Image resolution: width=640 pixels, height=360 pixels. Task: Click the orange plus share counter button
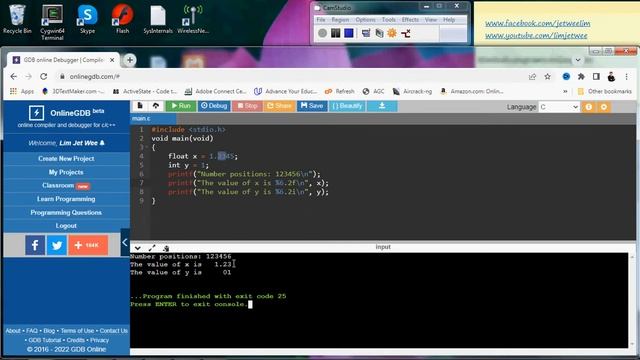[88, 245]
